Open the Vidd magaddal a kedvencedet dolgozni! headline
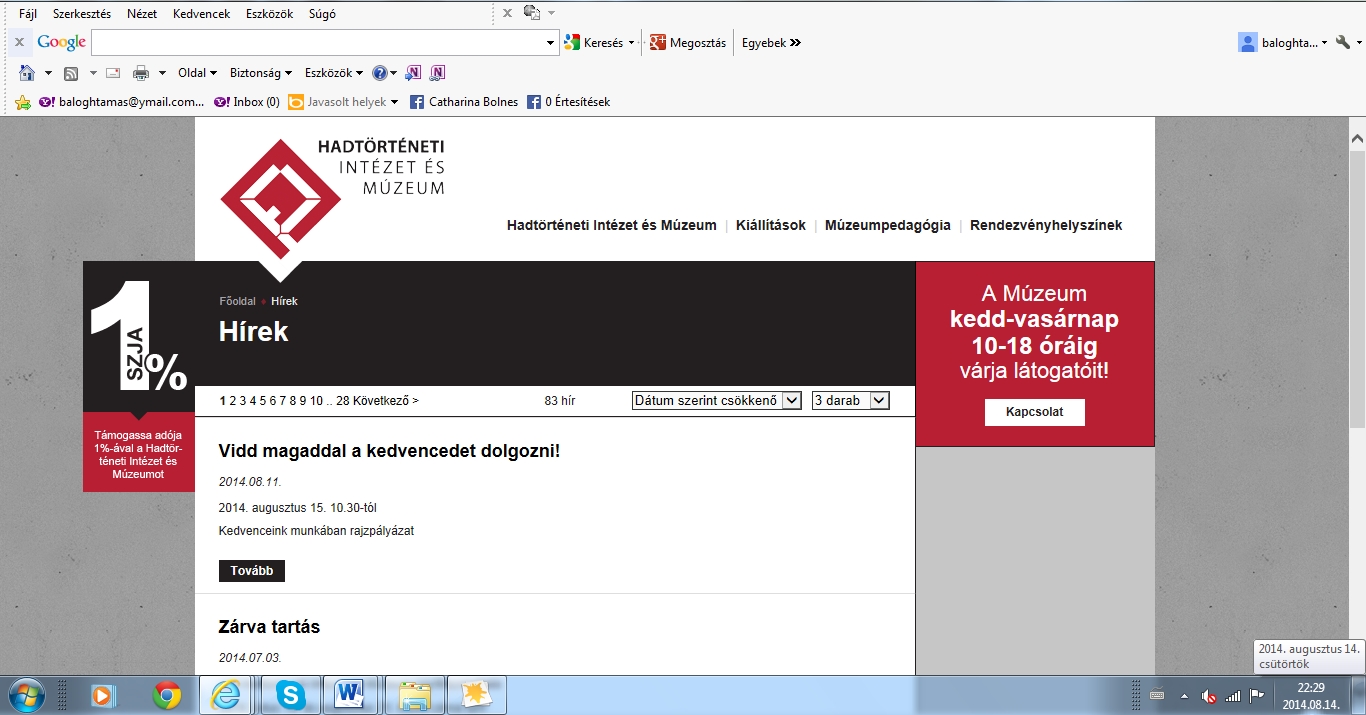The width and height of the screenshot is (1366, 715). 390,451
